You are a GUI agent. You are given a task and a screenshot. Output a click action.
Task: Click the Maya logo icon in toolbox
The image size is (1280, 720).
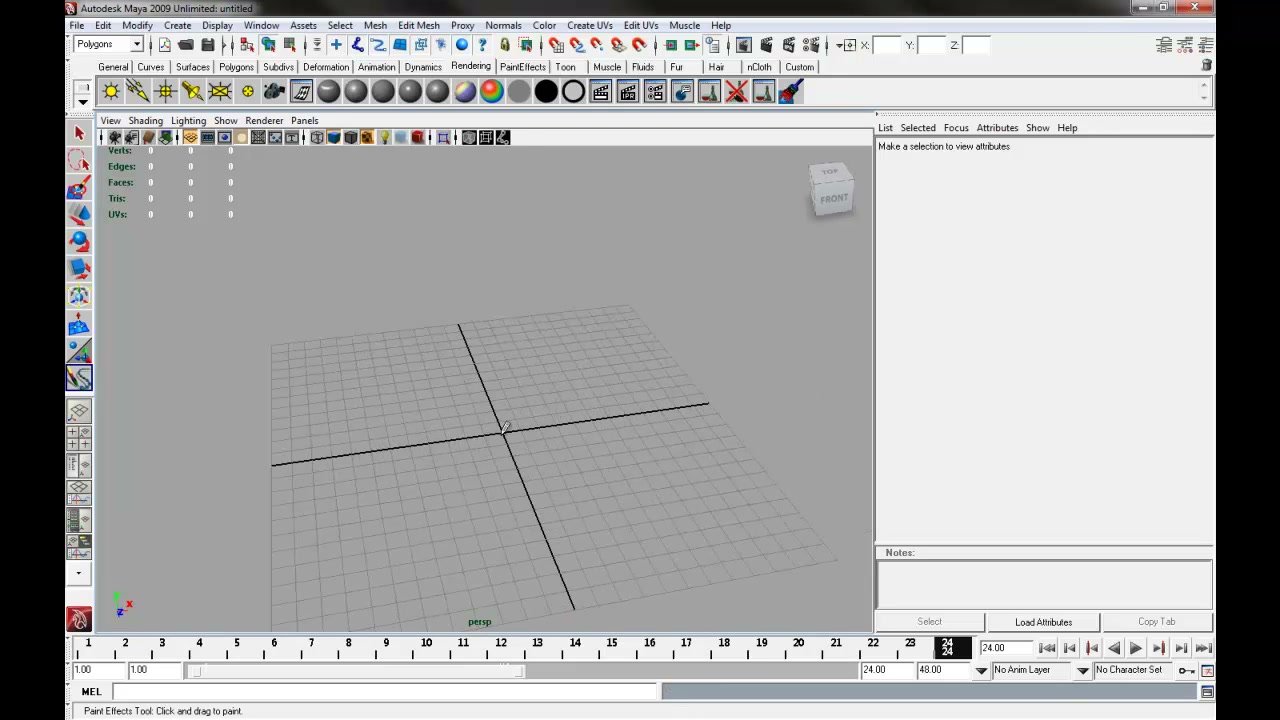79,619
